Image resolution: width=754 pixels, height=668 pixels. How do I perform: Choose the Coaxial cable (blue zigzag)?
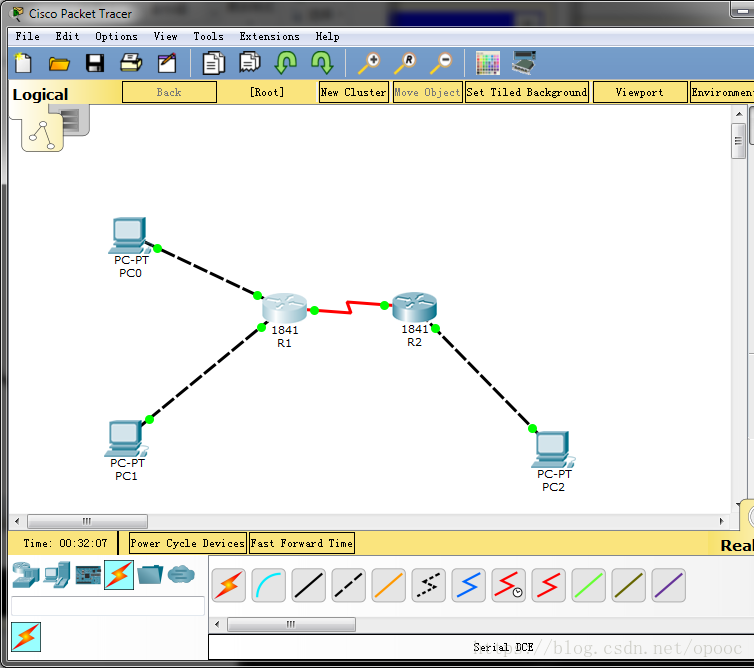click(468, 585)
